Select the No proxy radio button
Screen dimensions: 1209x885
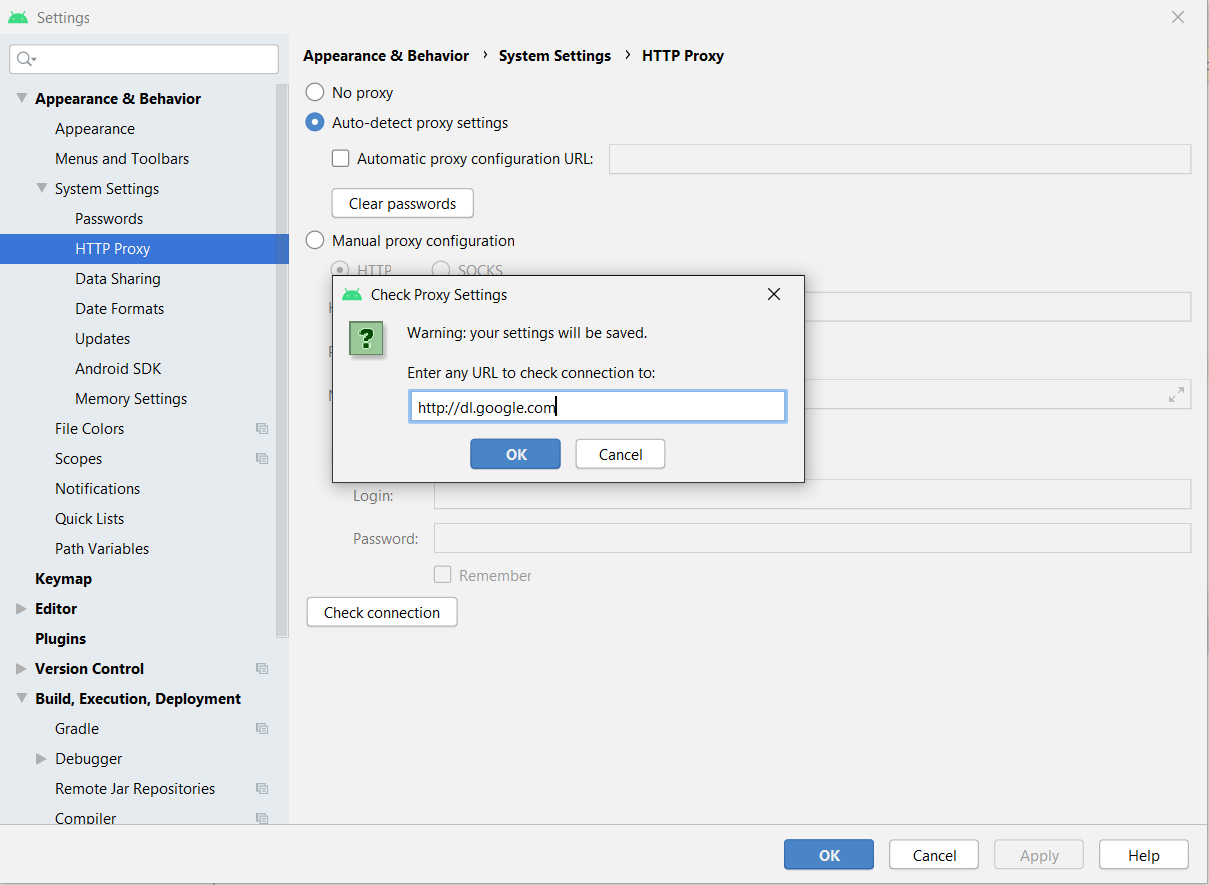tap(315, 93)
